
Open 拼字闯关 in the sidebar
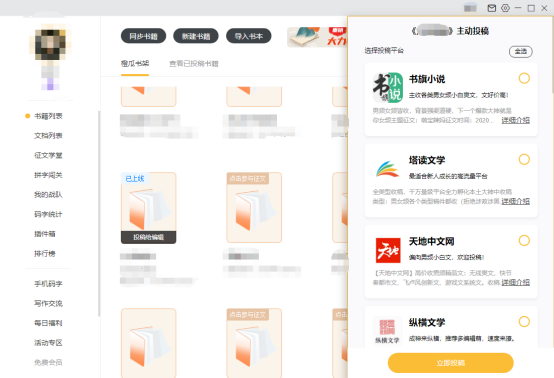[x=48, y=175]
